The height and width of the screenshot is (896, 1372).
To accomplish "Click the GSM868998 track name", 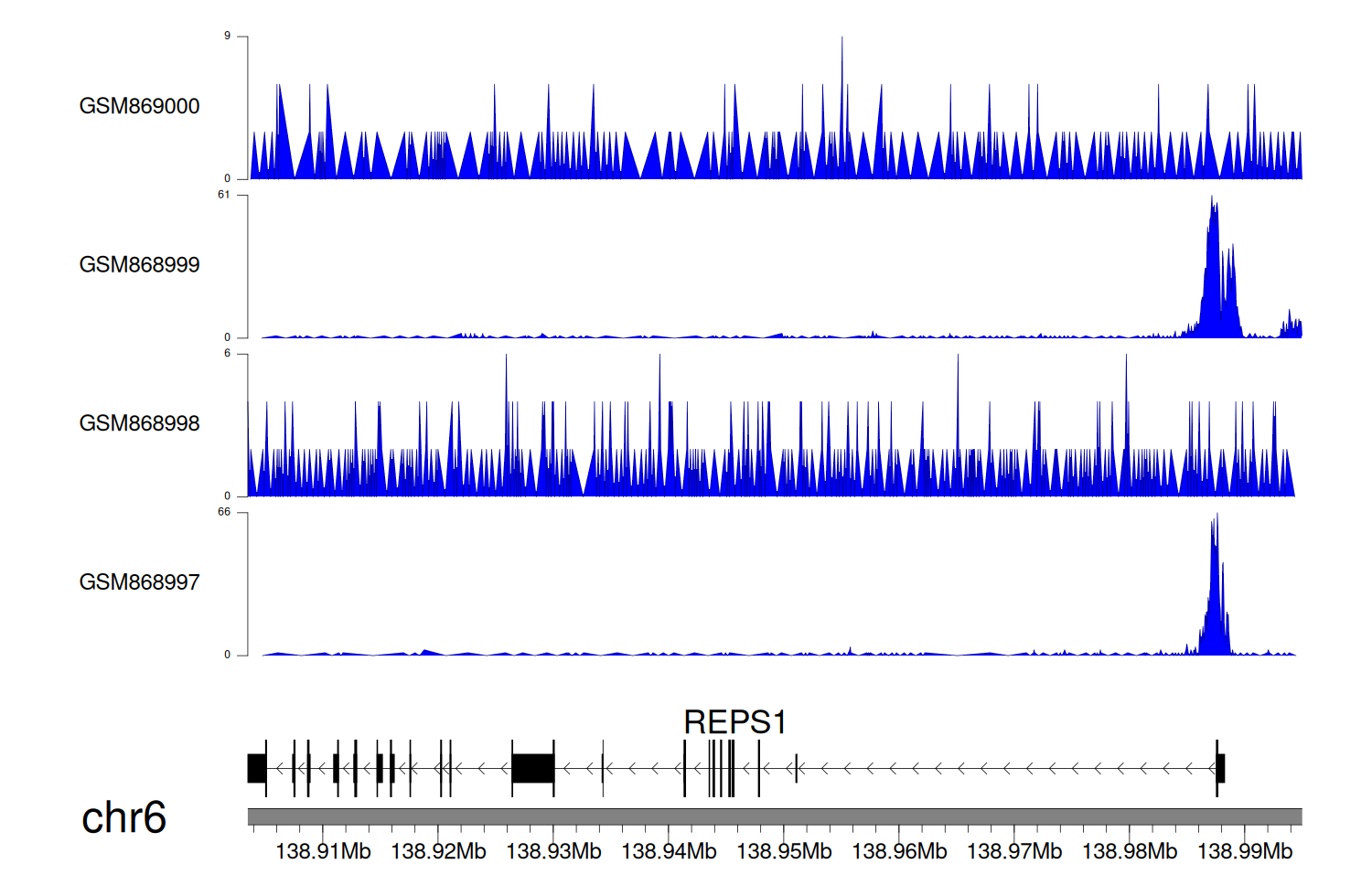I will tap(139, 423).
